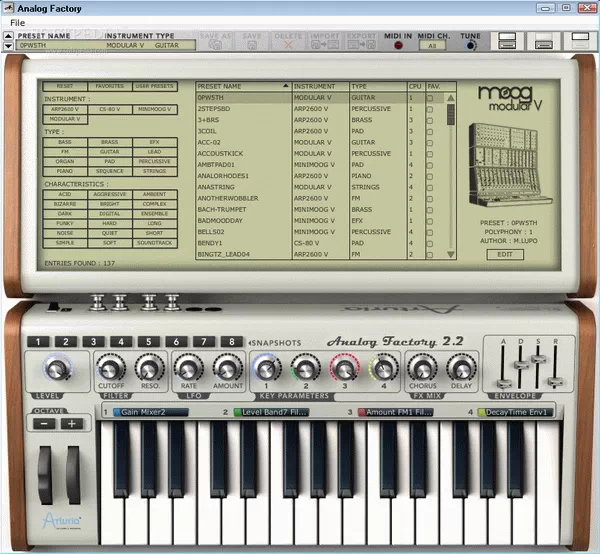Sort by Preset Name column arrow
The height and width of the screenshot is (554, 600).
coord(285,86)
